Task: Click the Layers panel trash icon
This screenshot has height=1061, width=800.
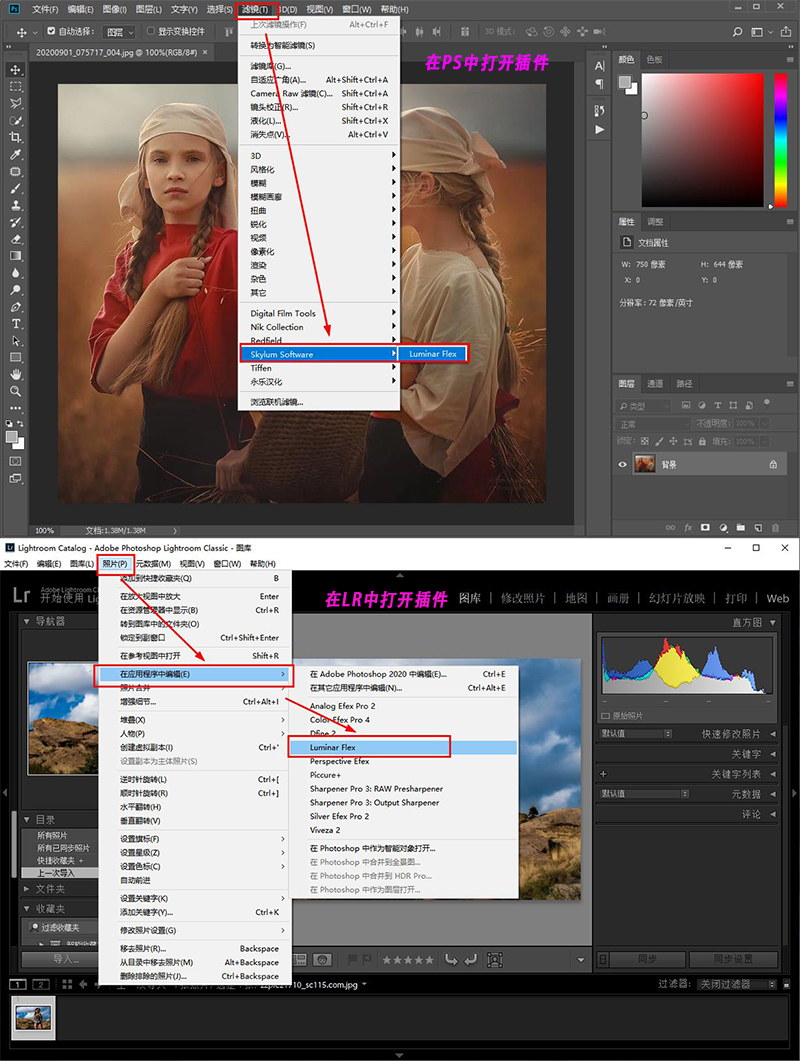Action: (776, 528)
